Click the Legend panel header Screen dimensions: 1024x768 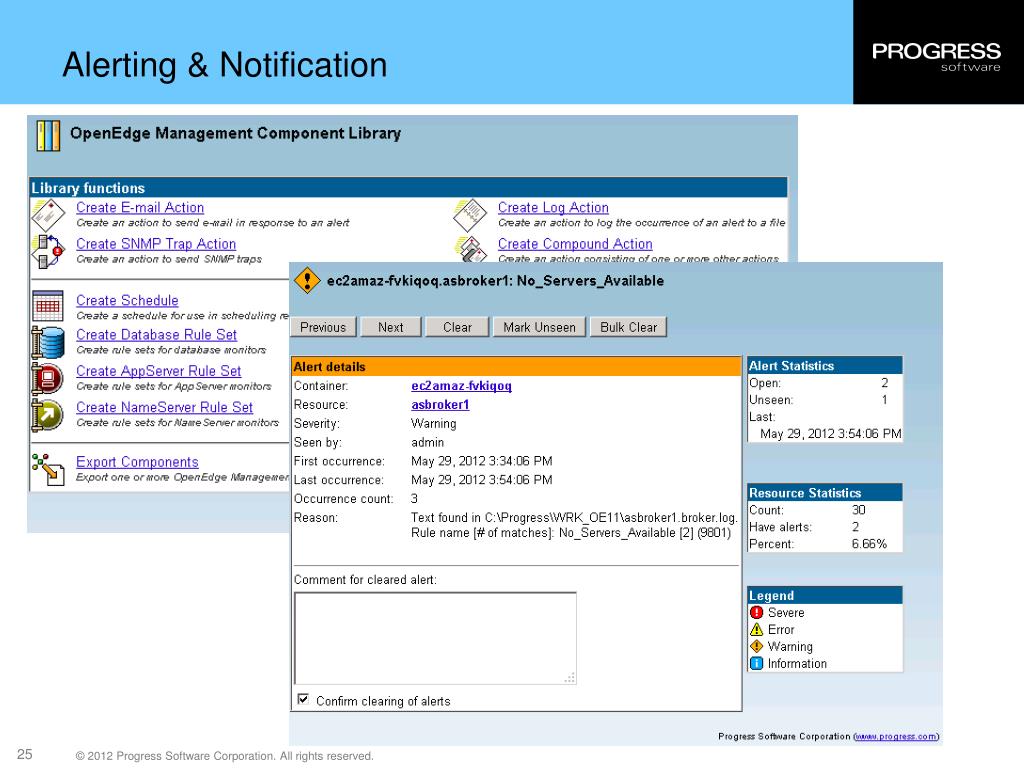click(825, 596)
